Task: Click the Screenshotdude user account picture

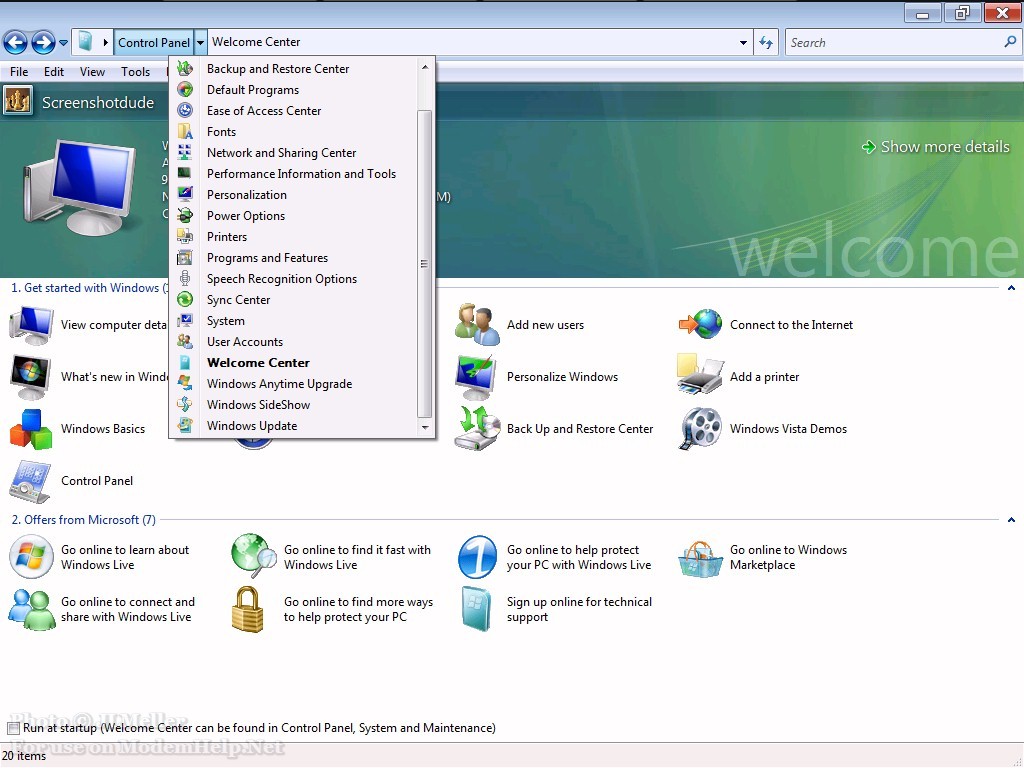Action: click(x=18, y=101)
